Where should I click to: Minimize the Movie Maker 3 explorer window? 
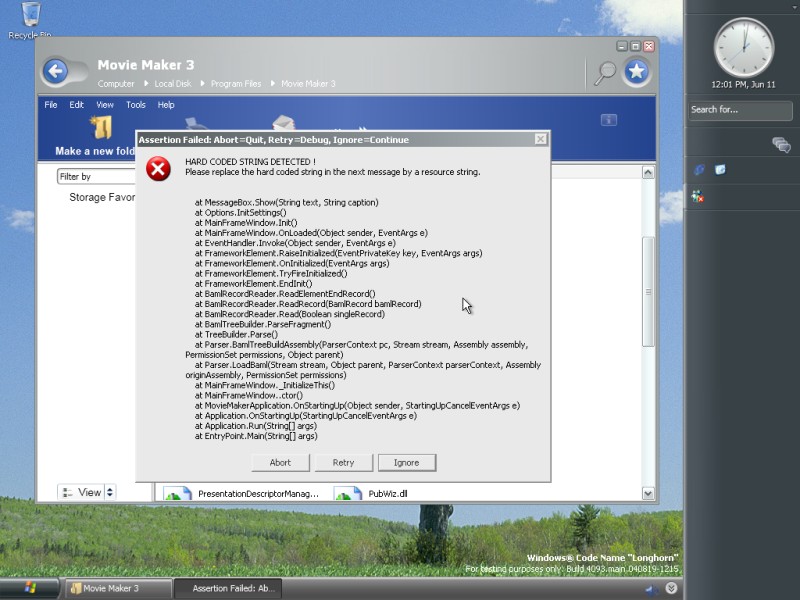[x=621, y=46]
